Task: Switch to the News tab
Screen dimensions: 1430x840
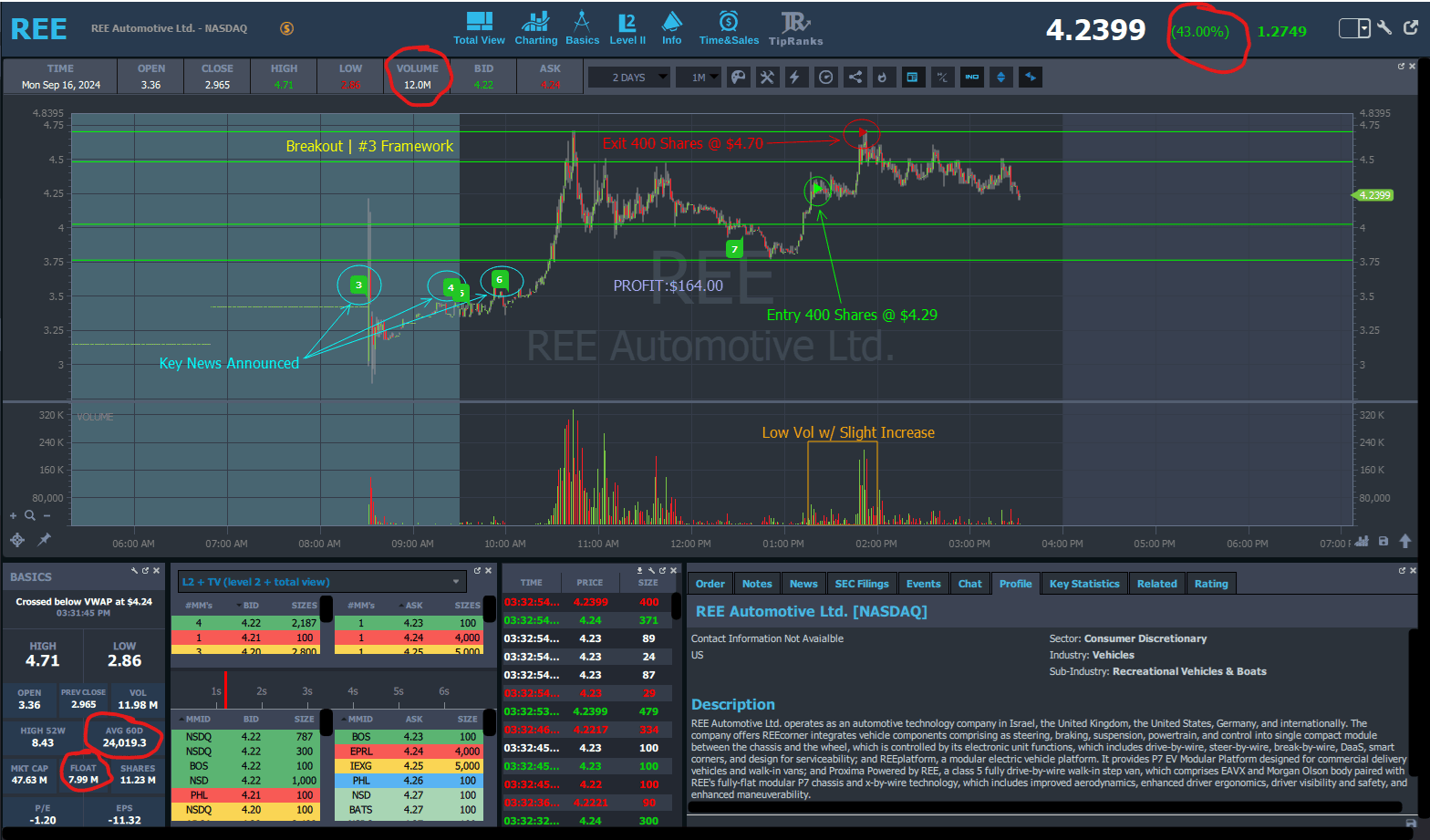Action: 803,584
